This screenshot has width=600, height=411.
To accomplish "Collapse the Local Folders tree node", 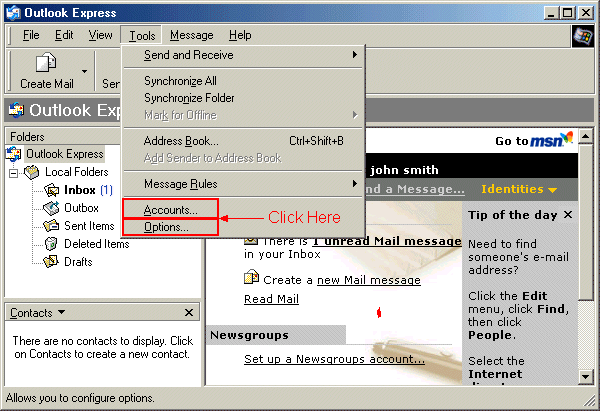I will click(x=14, y=173).
